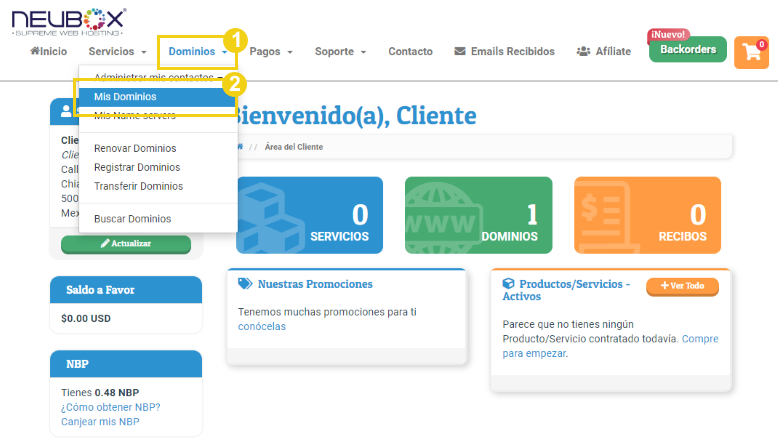Choose Administrar mis contactos entry
The image size is (778, 445).
tap(158, 77)
